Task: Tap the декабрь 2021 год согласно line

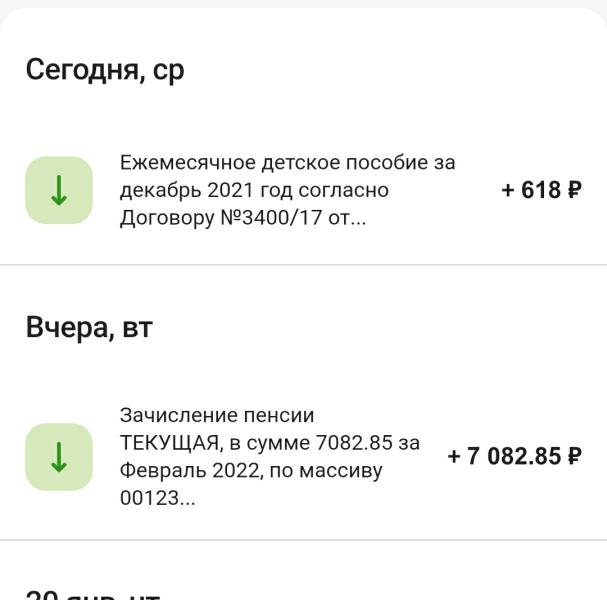Action: point(254,190)
